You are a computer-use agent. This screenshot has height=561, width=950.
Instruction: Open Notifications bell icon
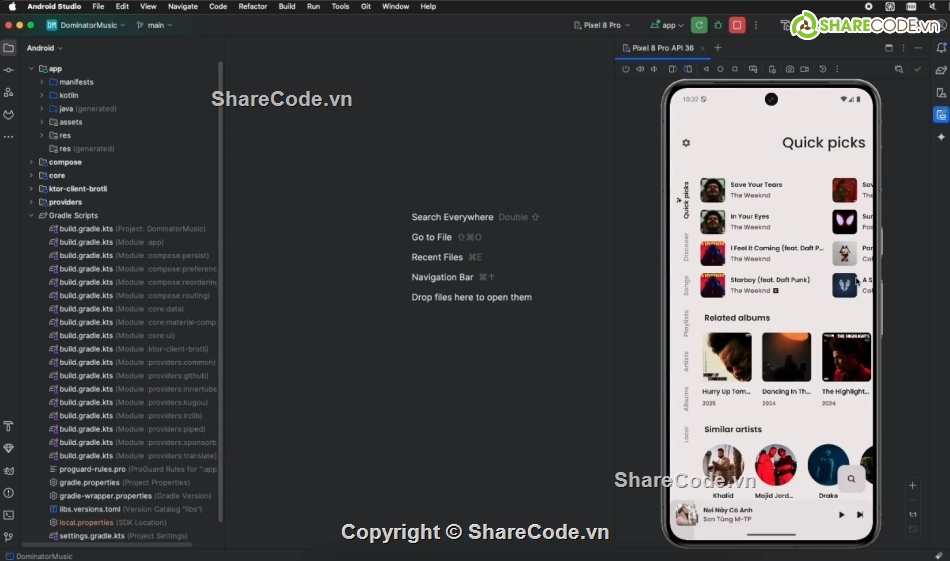[941, 48]
